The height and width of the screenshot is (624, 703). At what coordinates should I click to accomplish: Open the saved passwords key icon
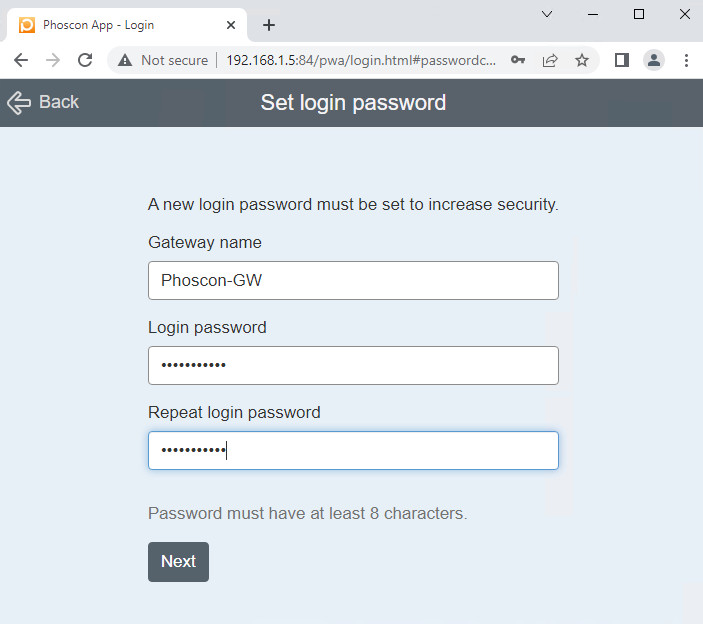pyautogui.click(x=518, y=60)
